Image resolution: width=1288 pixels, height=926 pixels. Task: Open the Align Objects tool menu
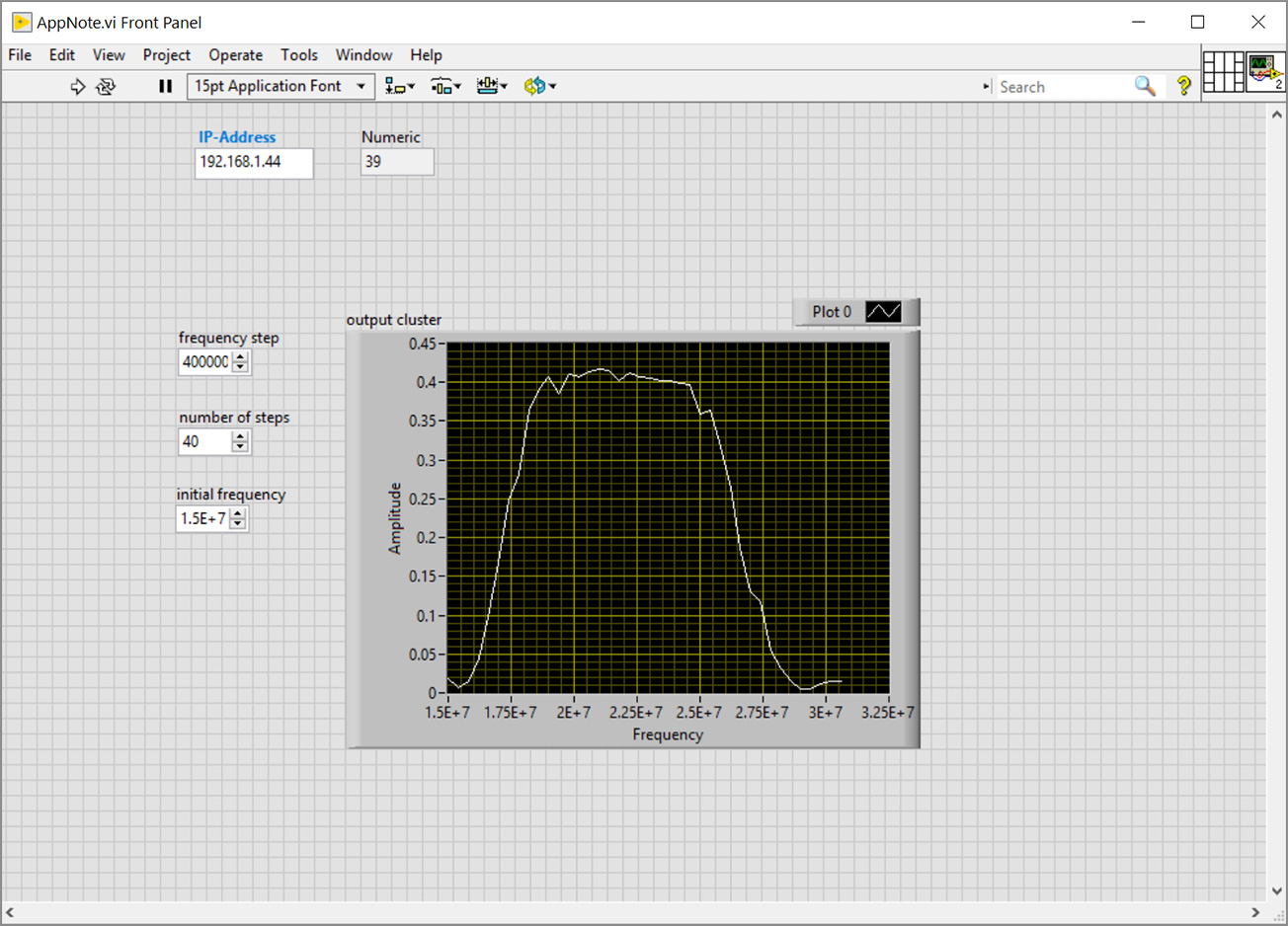click(399, 87)
